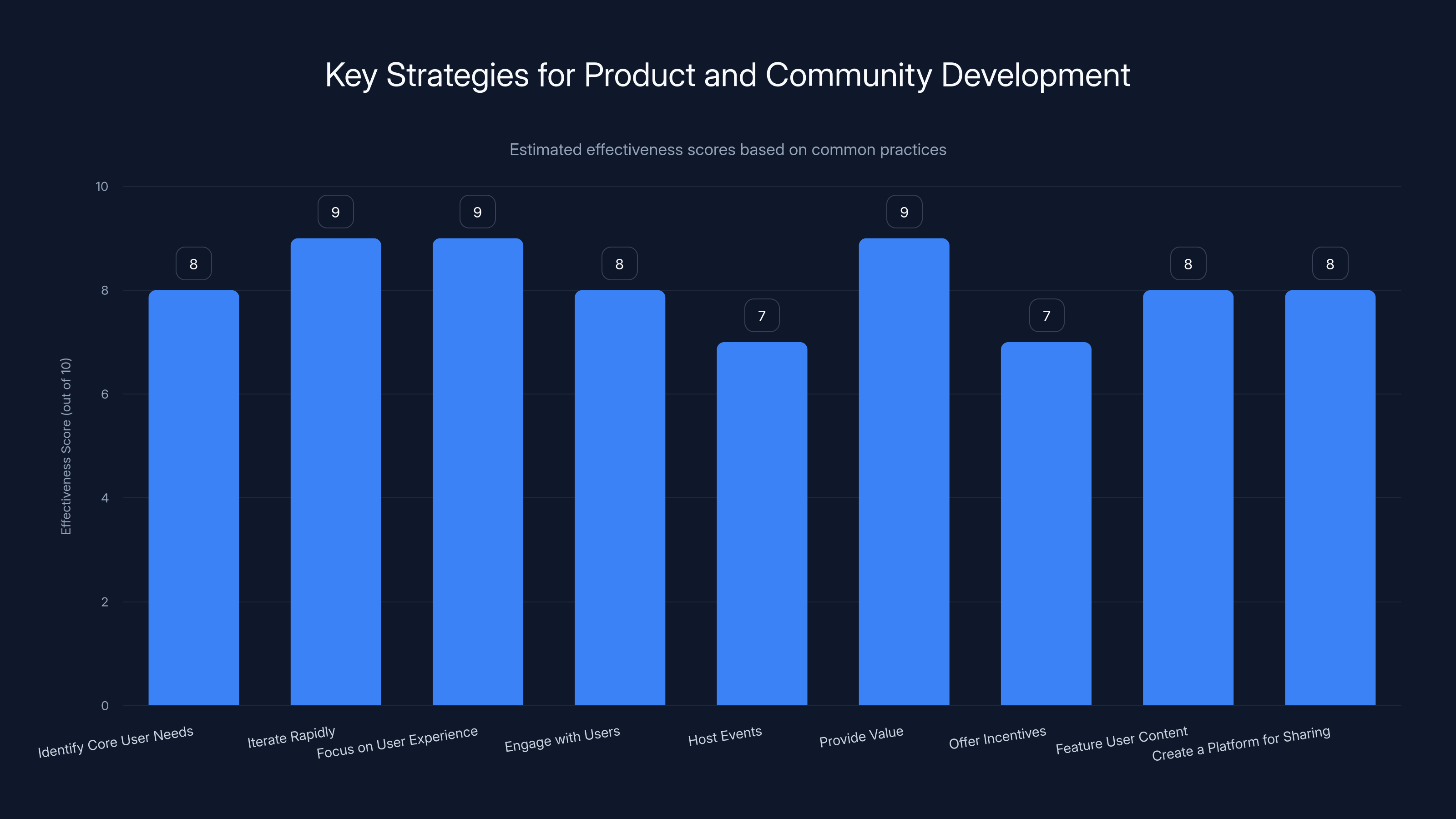Select the 'Engage with Users' bar

pos(620,497)
